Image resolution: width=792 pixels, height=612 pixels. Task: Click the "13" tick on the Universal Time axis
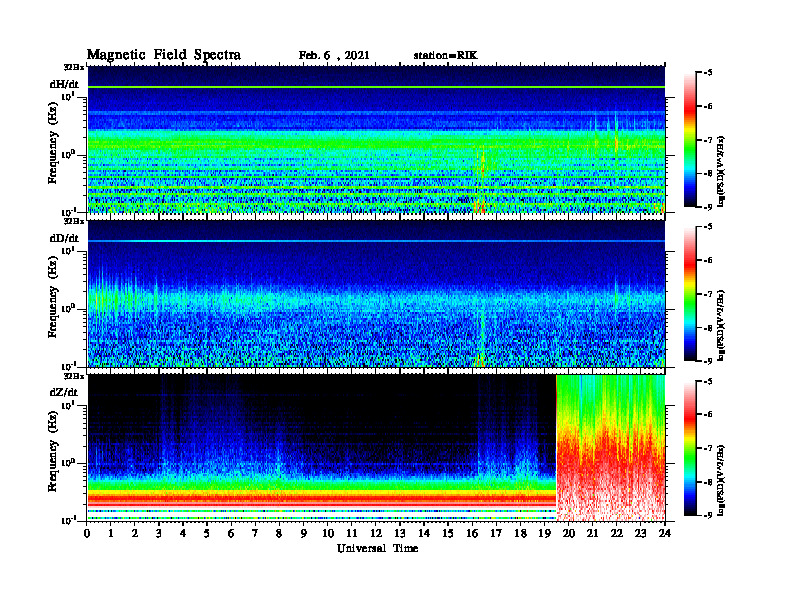[400, 533]
